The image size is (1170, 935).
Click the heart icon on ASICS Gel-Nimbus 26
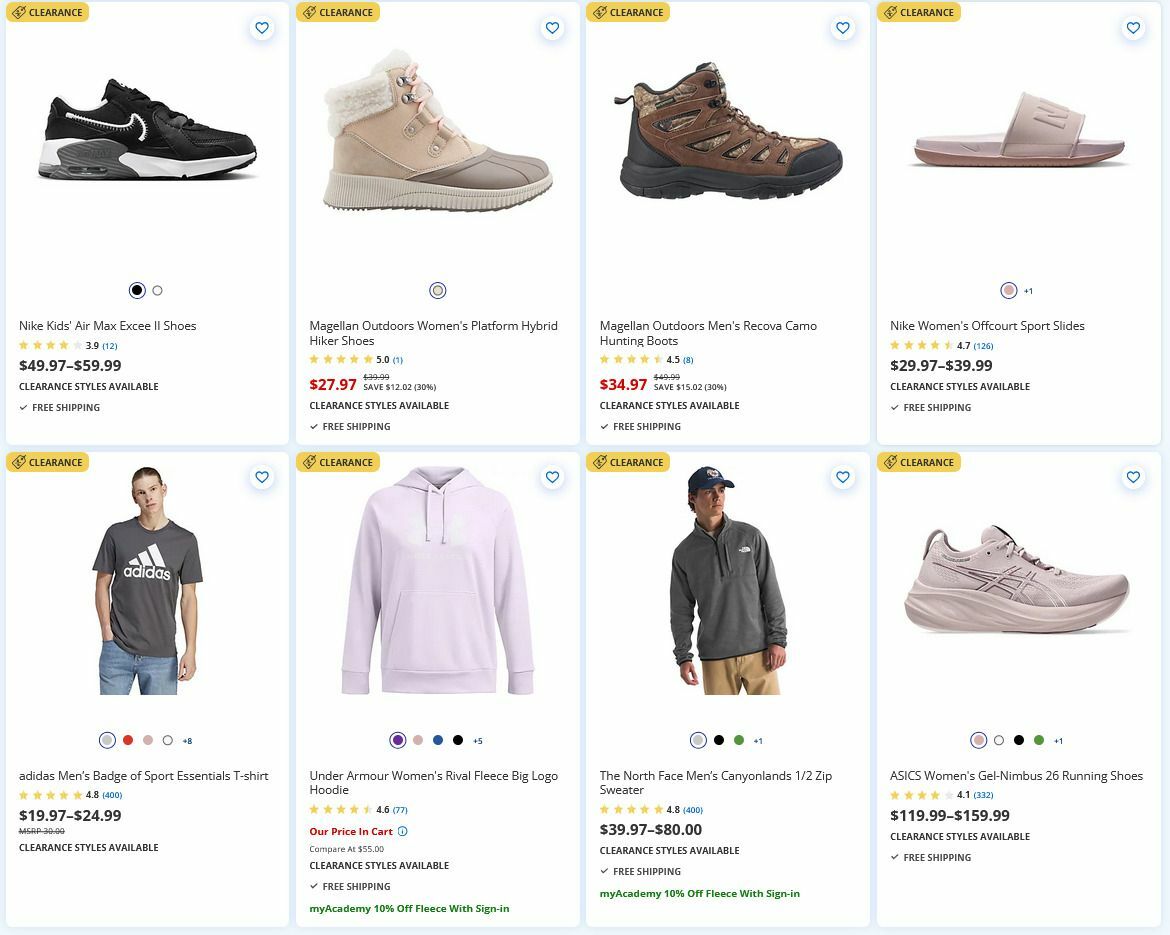pyautogui.click(x=1133, y=477)
